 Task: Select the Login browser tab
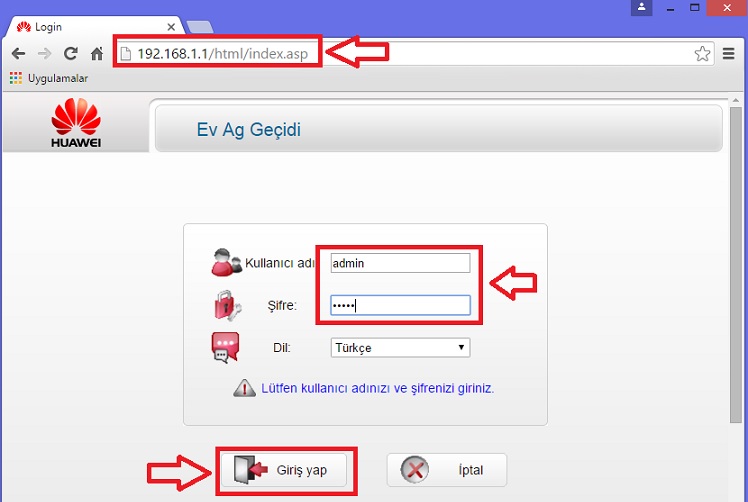pyautogui.click(x=90, y=27)
